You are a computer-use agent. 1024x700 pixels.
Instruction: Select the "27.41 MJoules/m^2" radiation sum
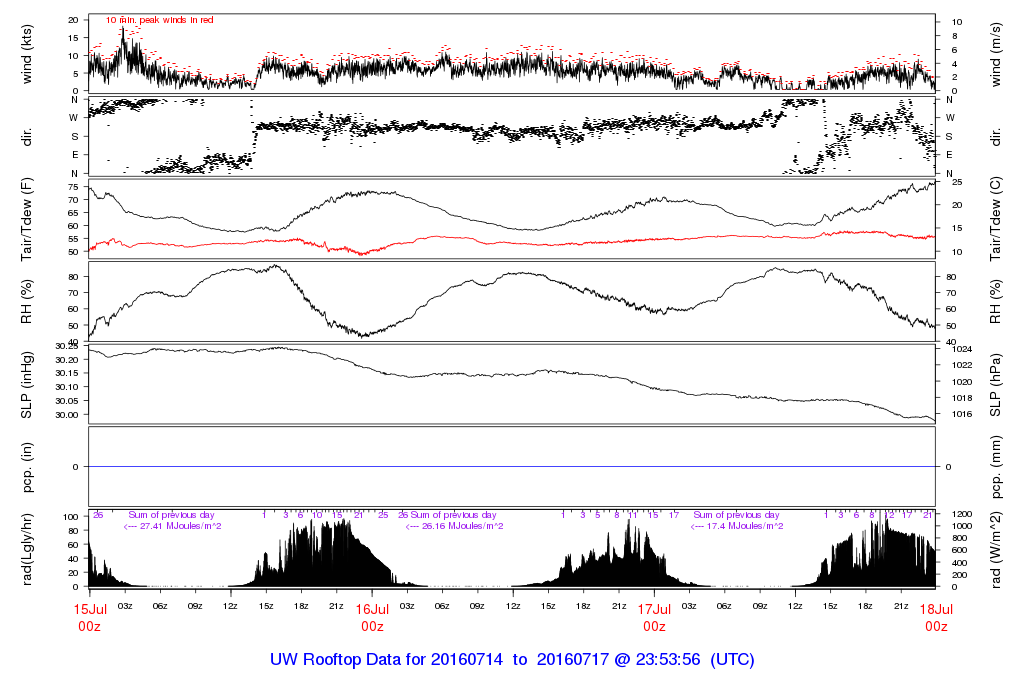pyautogui.click(x=181, y=526)
